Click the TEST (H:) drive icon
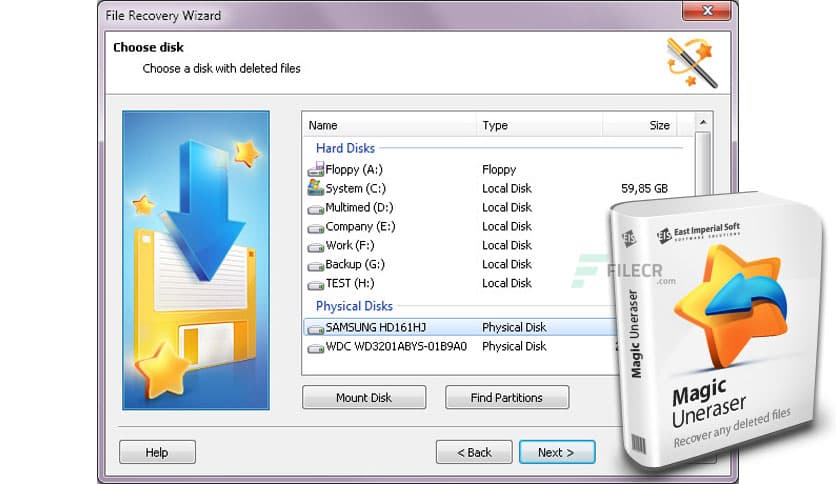Screen dimensions: 836x484 (x=316, y=285)
